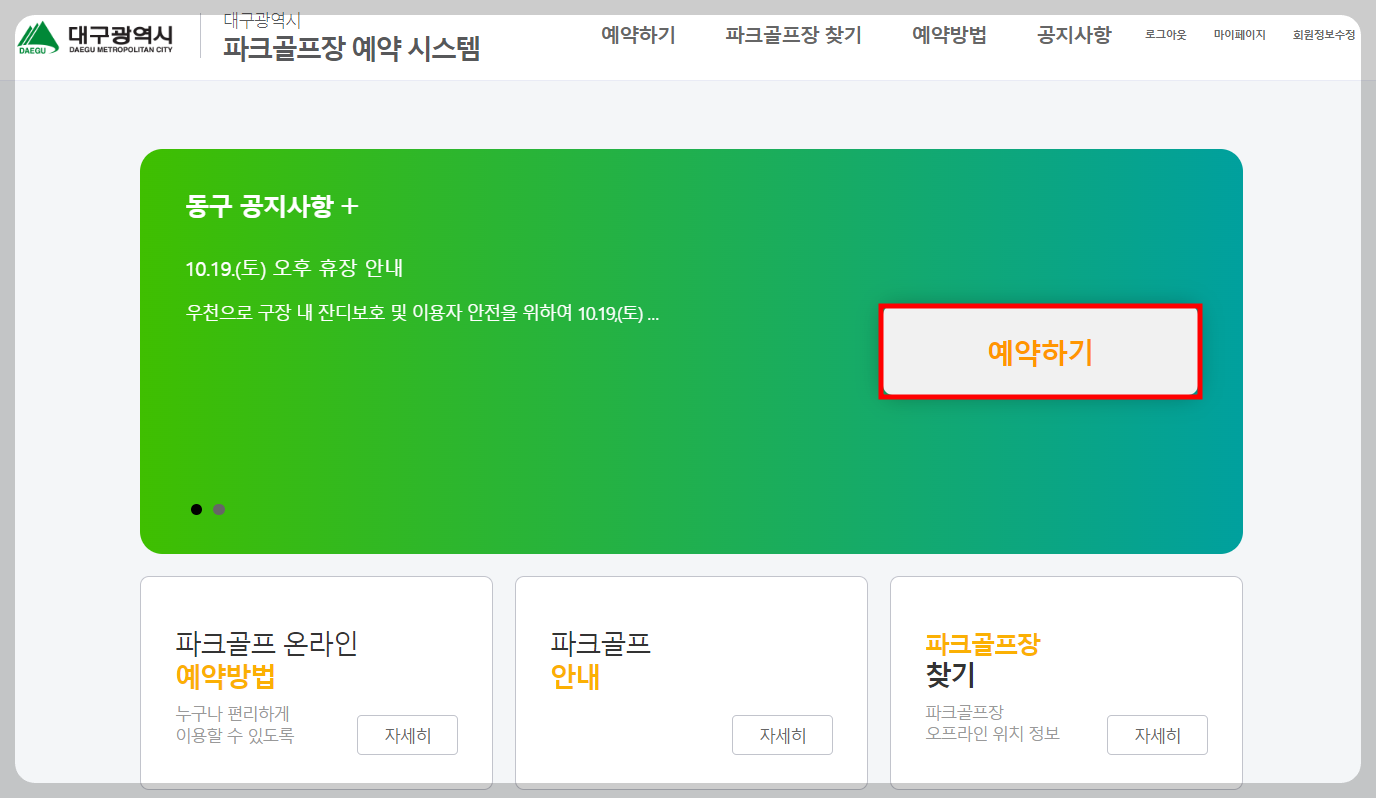This screenshot has width=1376, height=798.
Task: Open the 파크골프장 찾기 navigation menu
Action: (793, 35)
